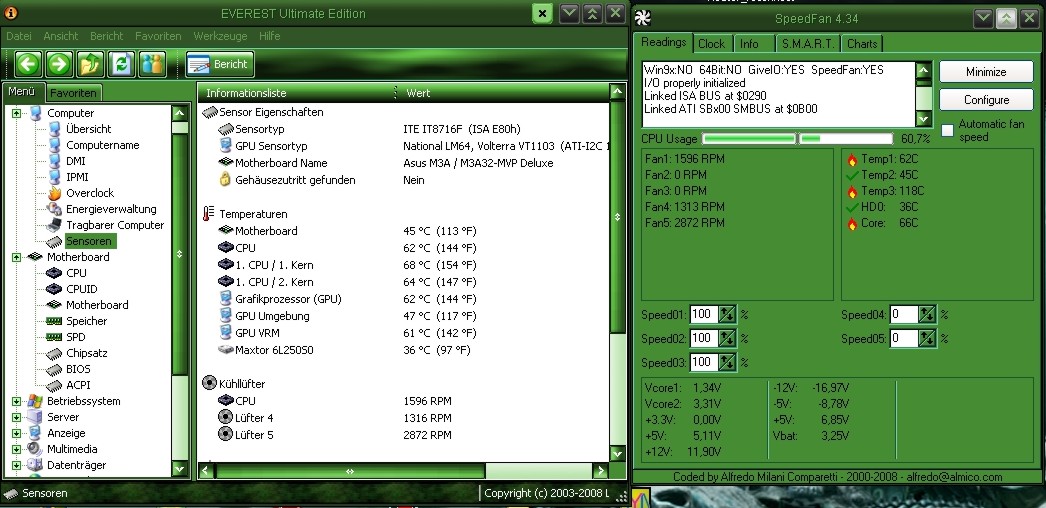Adjust Speed03 spinner arrows

(727, 363)
